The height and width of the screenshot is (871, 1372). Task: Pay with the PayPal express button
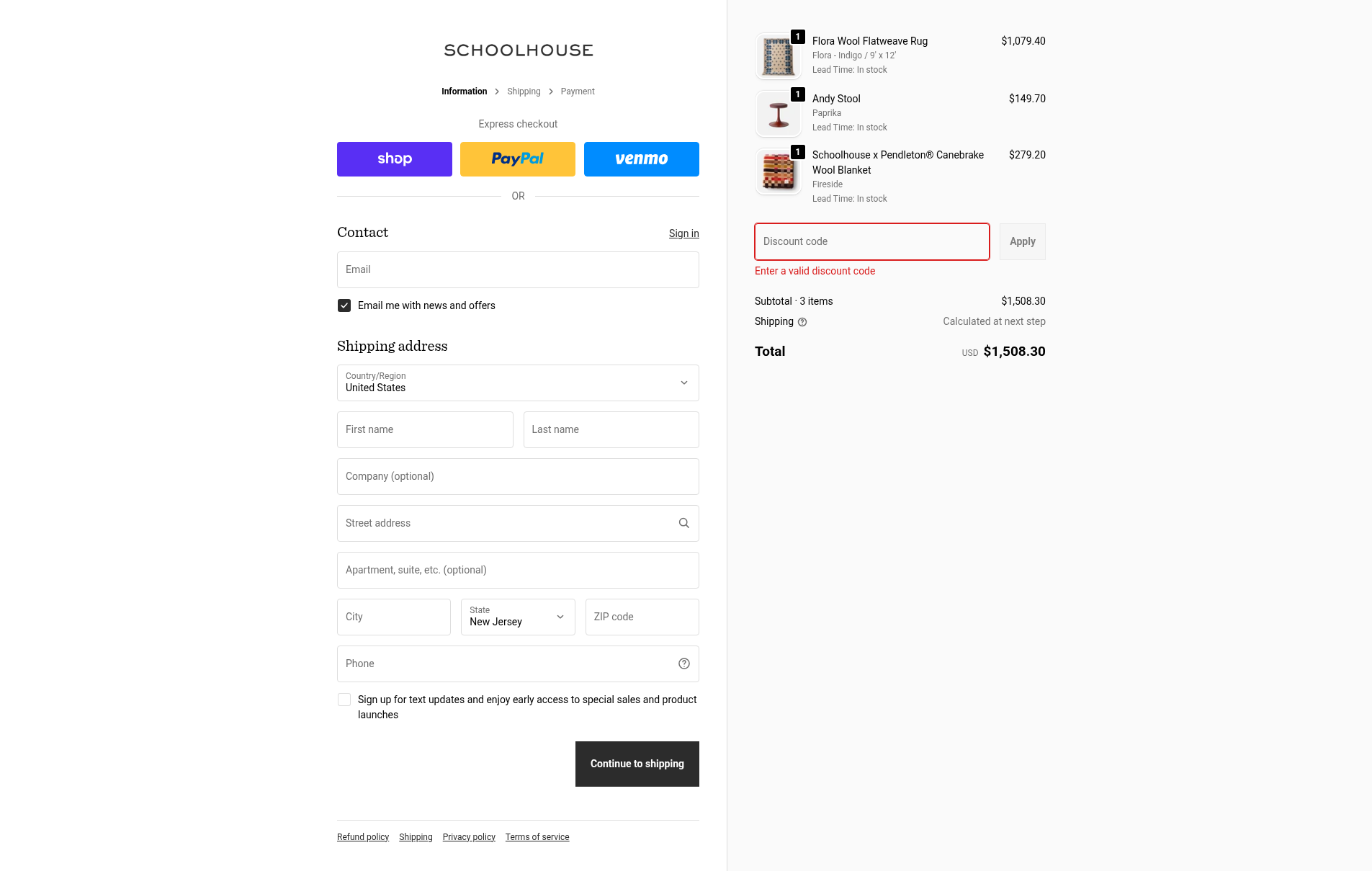(x=518, y=159)
